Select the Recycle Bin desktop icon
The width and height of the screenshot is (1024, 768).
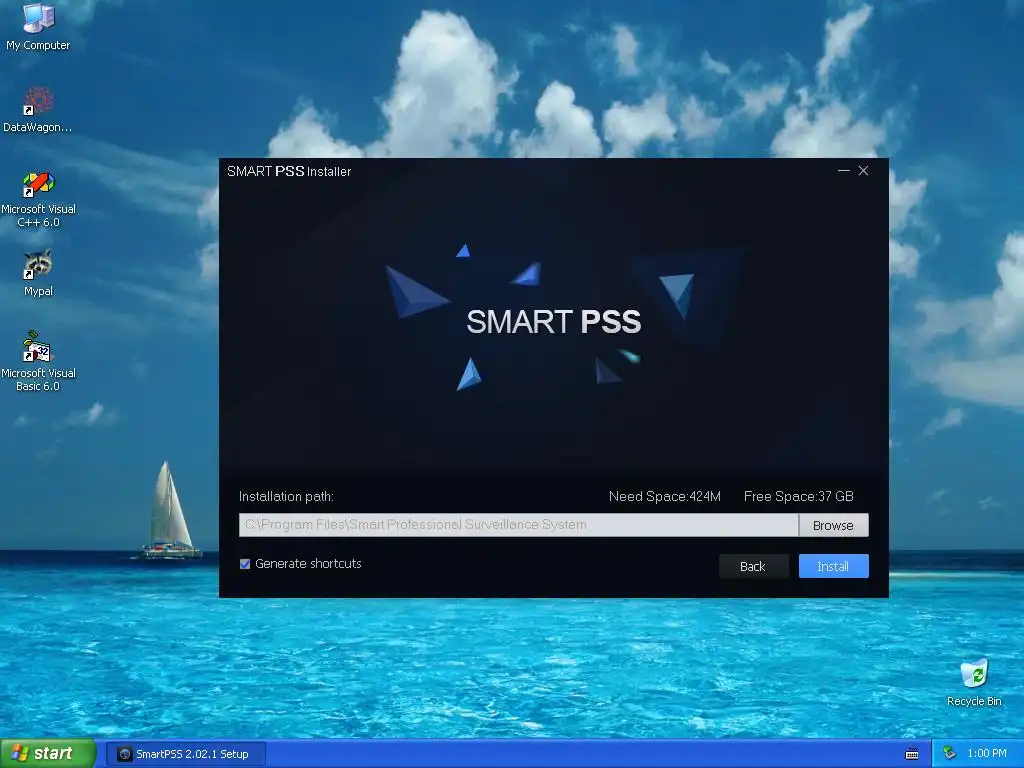[974, 682]
